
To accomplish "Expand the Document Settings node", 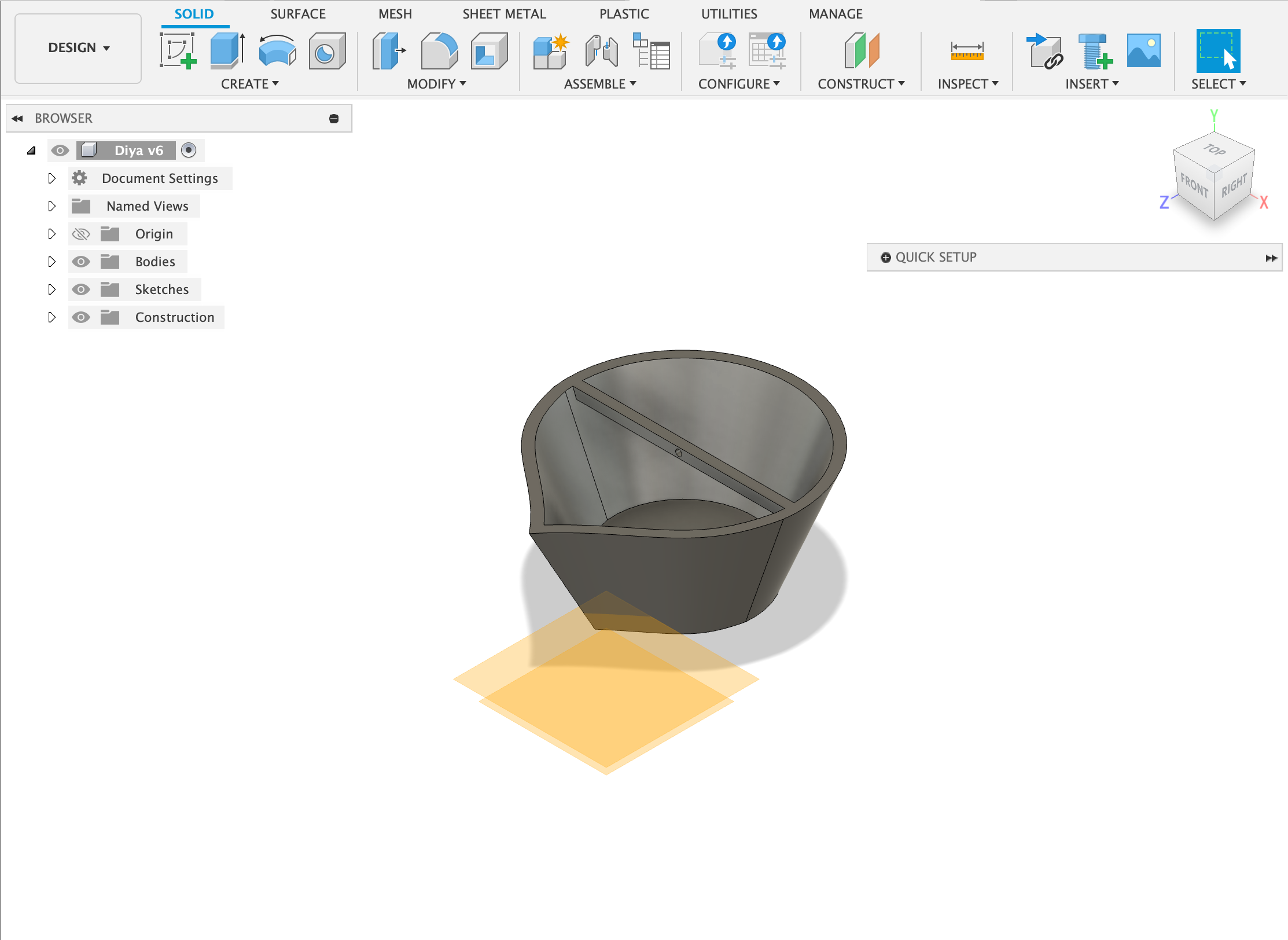I will pos(51,178).
